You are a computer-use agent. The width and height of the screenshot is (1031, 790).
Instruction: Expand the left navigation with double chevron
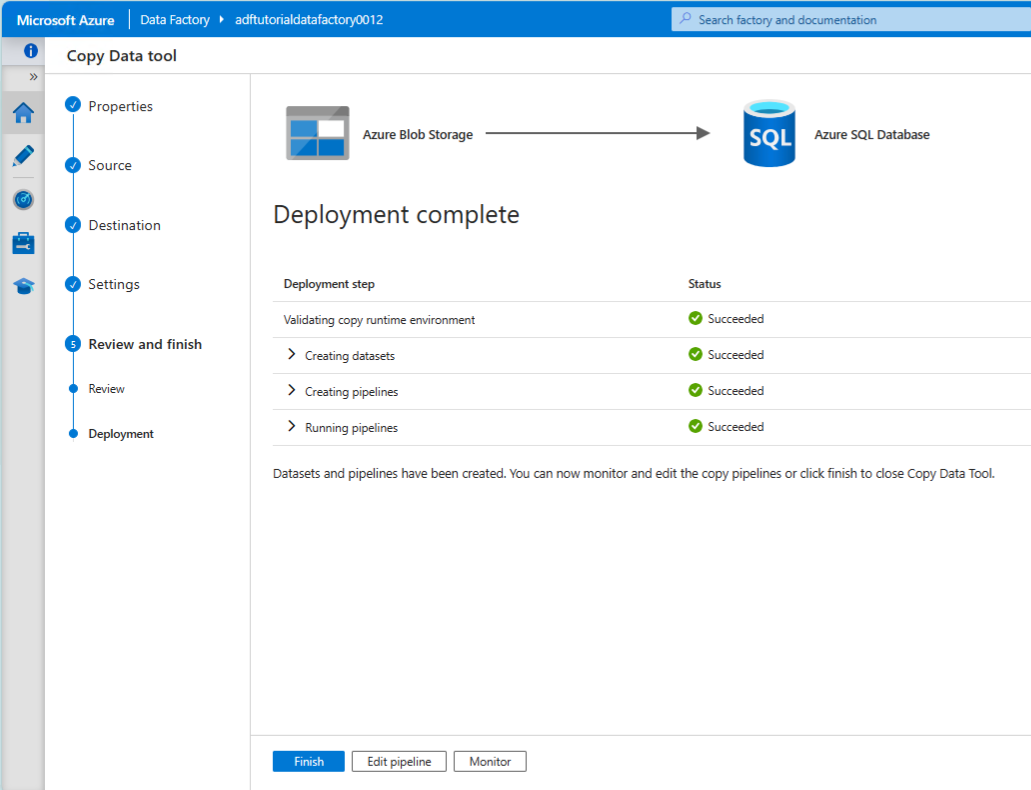(x=33, y=77)
